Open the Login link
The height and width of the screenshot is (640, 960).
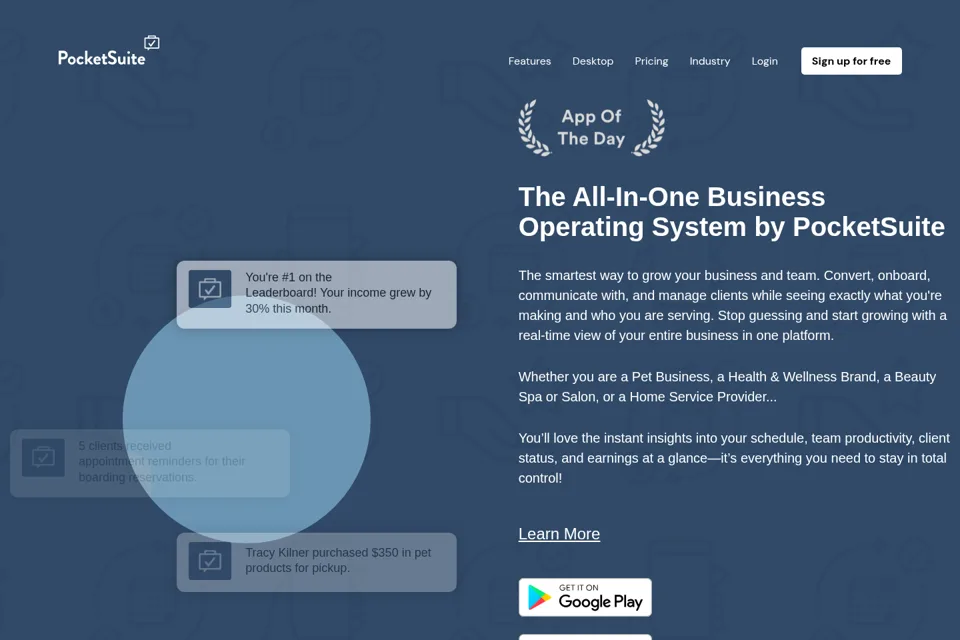[764, 61]
